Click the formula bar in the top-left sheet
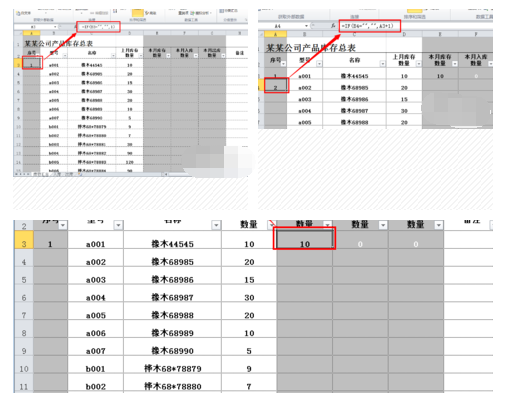The height and width of the screenshot is (393, 509). [98, 27]
